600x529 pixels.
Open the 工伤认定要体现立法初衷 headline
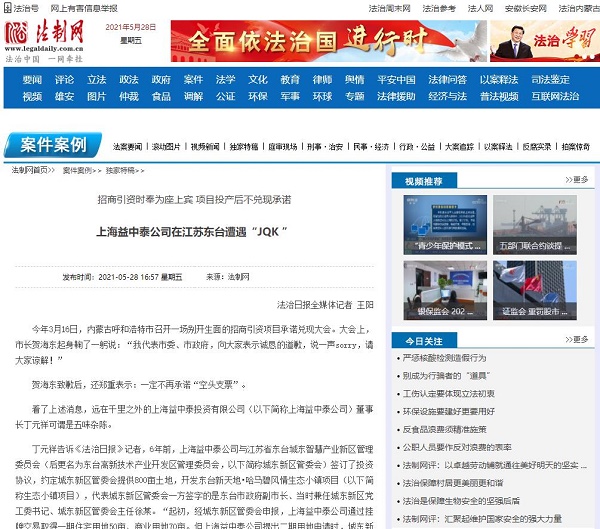point(451,393)
